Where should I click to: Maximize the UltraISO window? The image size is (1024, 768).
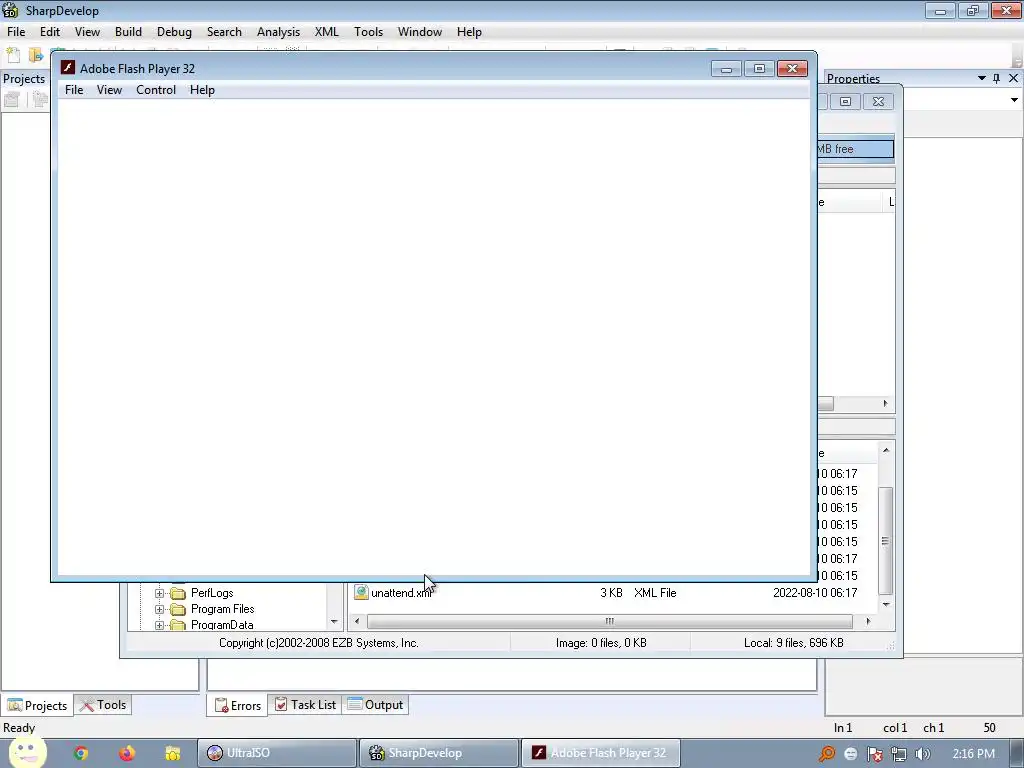(846, 101)
